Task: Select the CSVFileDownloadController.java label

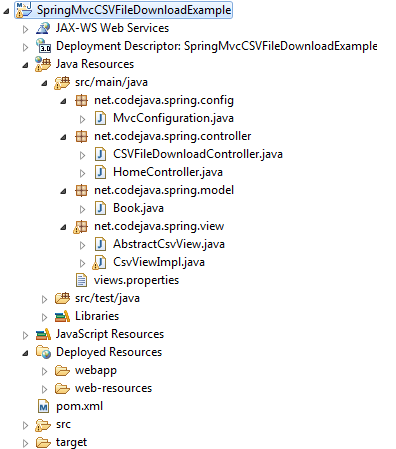Action: tap(198, 154)
